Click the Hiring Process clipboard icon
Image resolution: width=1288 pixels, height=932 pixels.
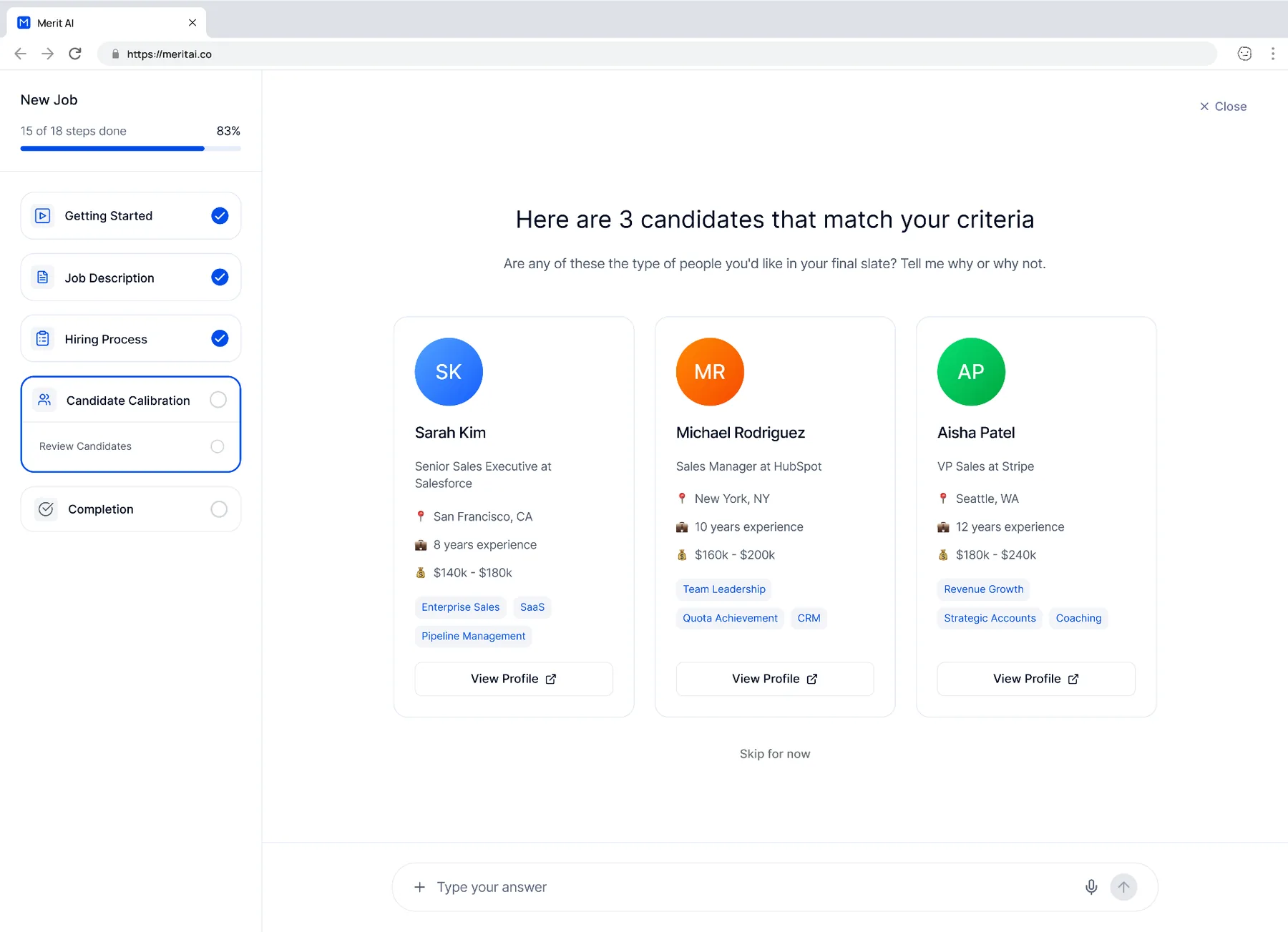(43, 338)
